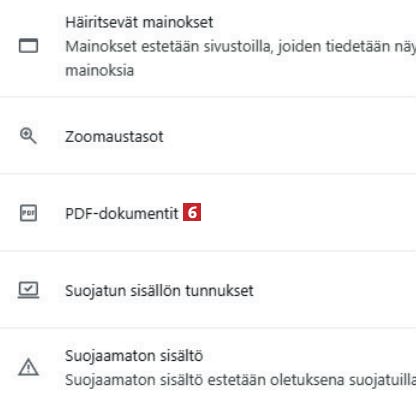Click the plus sign inside the zoom magnifier
Viewport: 416px width, 399px height.
pos(26,134)
